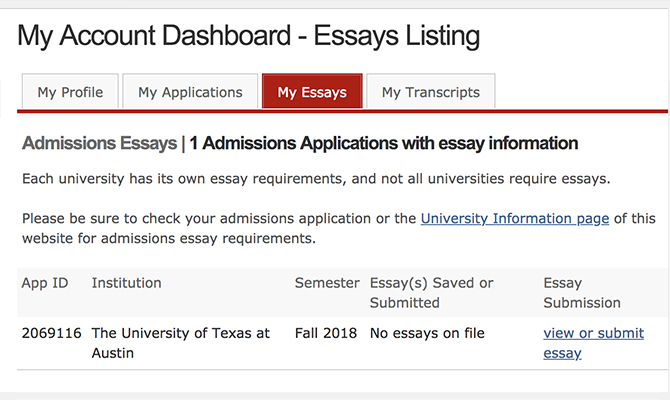Select the active My Essays tab
The height and width of the screenshot is (400, 670).
pyautogui.click(x=312, y=92)
